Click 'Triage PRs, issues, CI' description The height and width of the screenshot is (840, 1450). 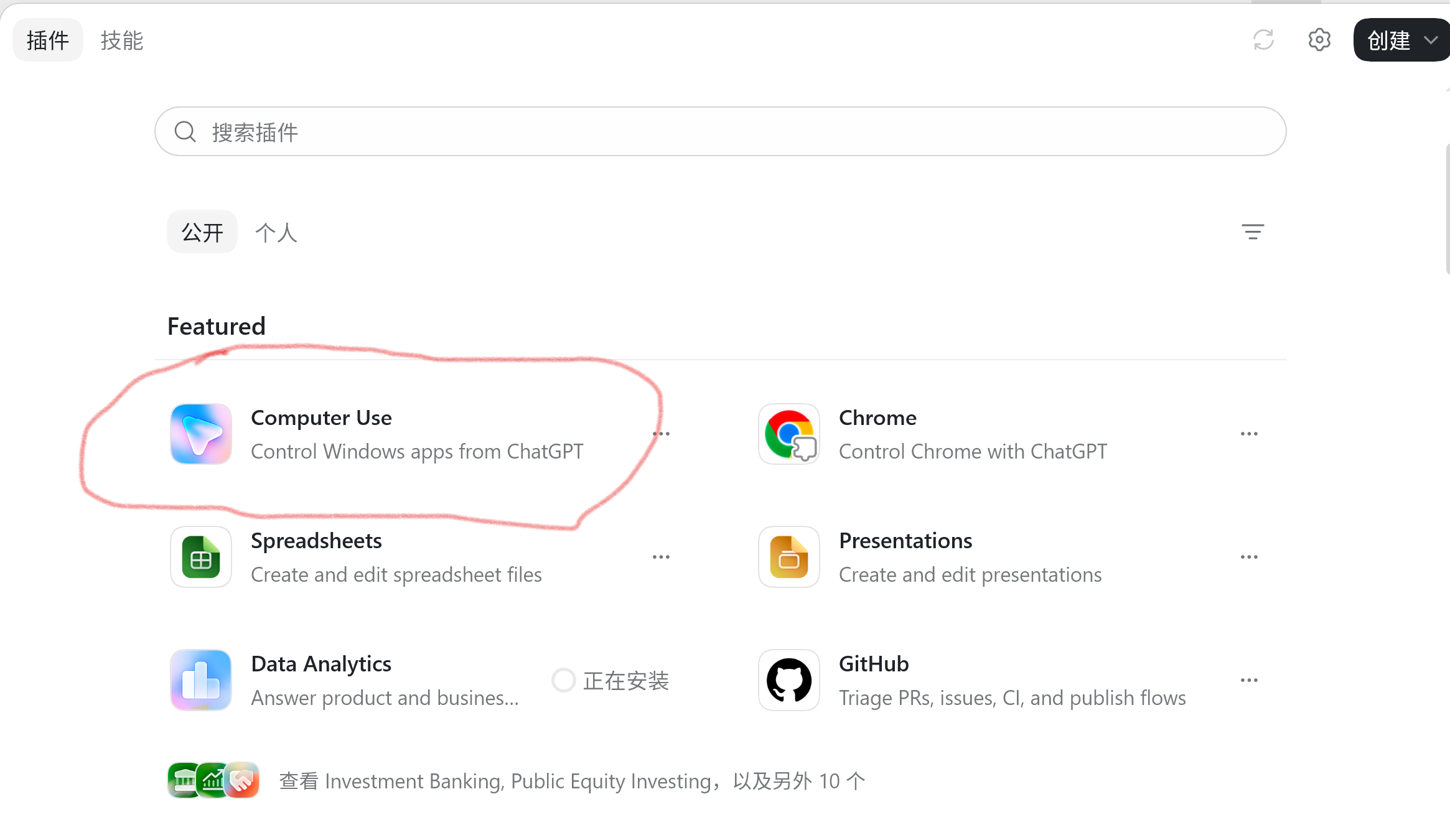(1013, 698)
